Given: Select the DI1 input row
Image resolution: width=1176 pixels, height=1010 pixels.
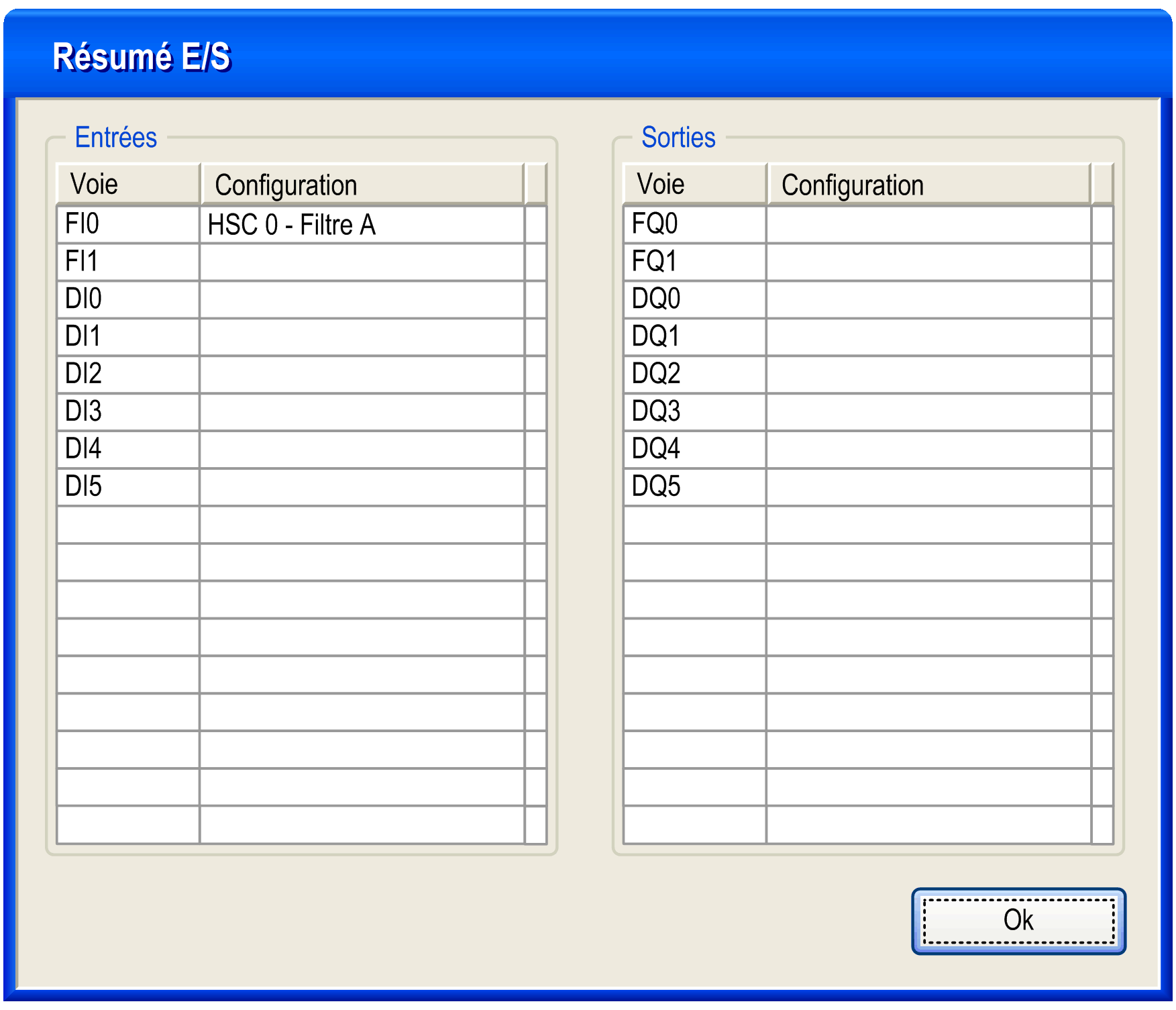Looking at the screenshot, I should pyautogui.click(x=127, y=337).
